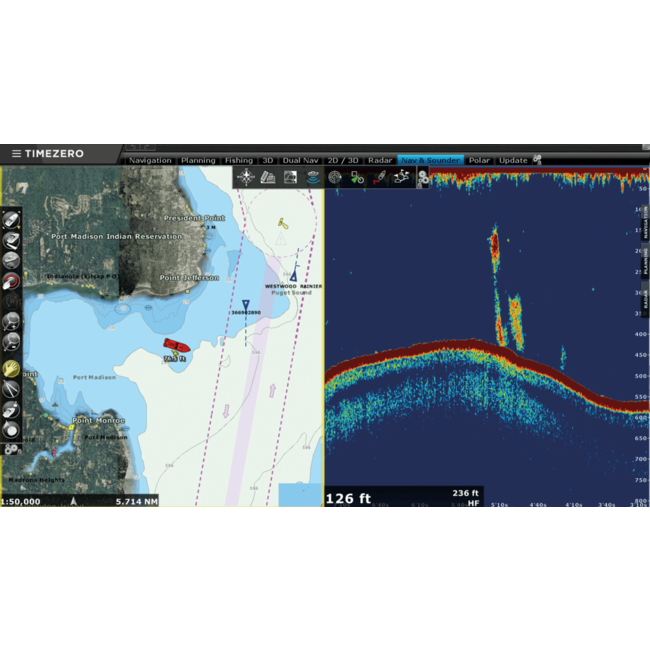Switch to the Navigation workspace tab

coord(150,160)
